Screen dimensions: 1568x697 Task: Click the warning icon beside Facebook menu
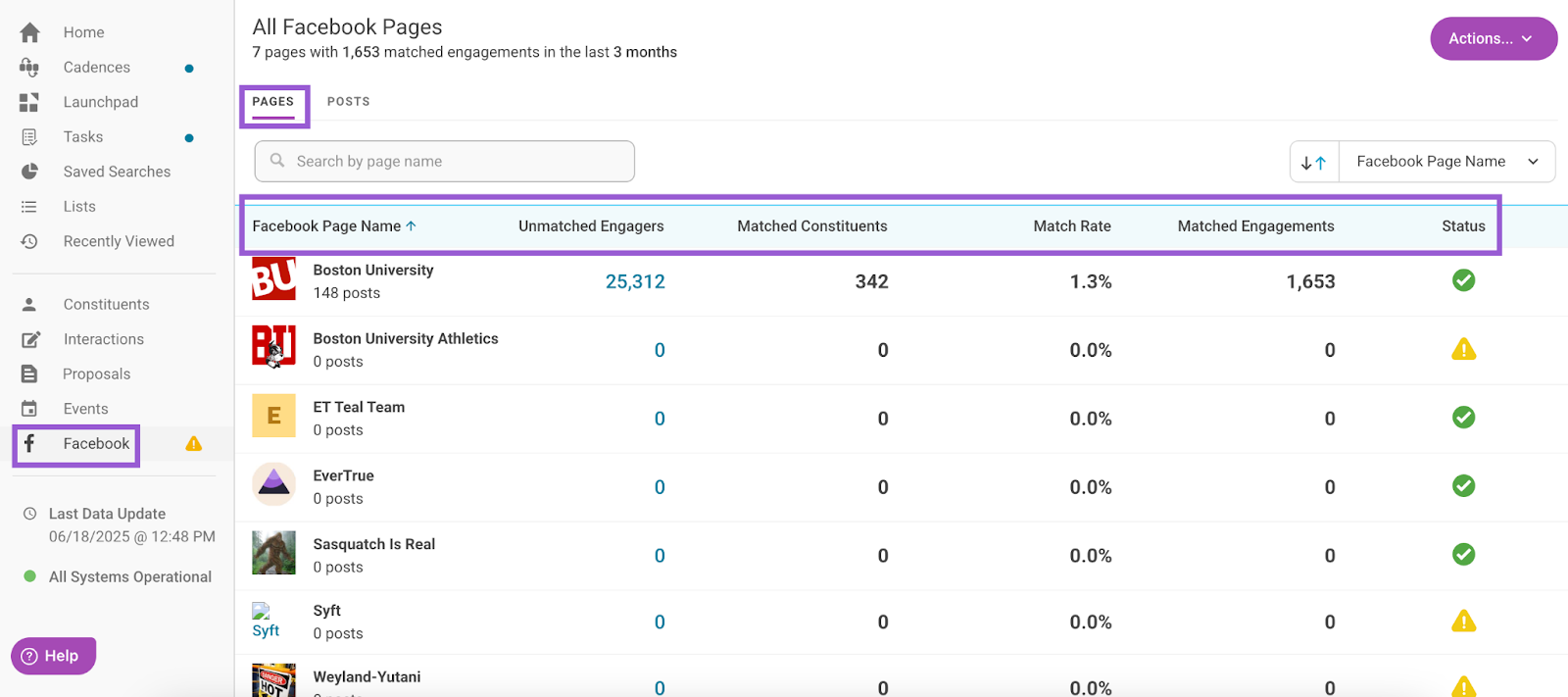pos(194,444)
